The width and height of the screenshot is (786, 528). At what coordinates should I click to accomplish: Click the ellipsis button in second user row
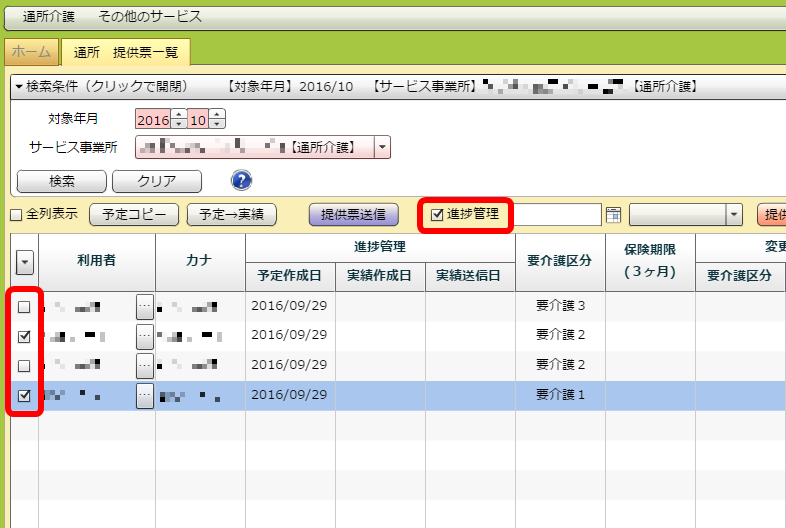point(145,335)
